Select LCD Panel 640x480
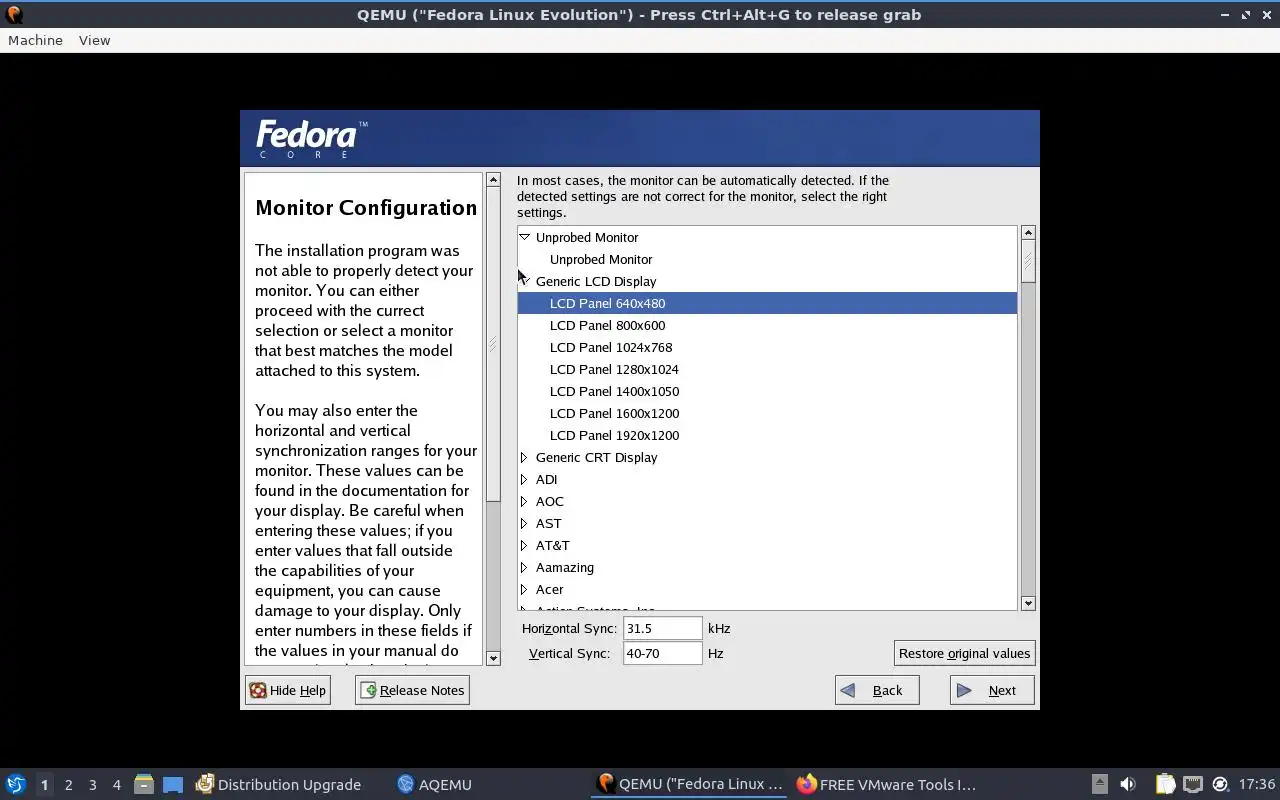 click(x=767, y=303)
